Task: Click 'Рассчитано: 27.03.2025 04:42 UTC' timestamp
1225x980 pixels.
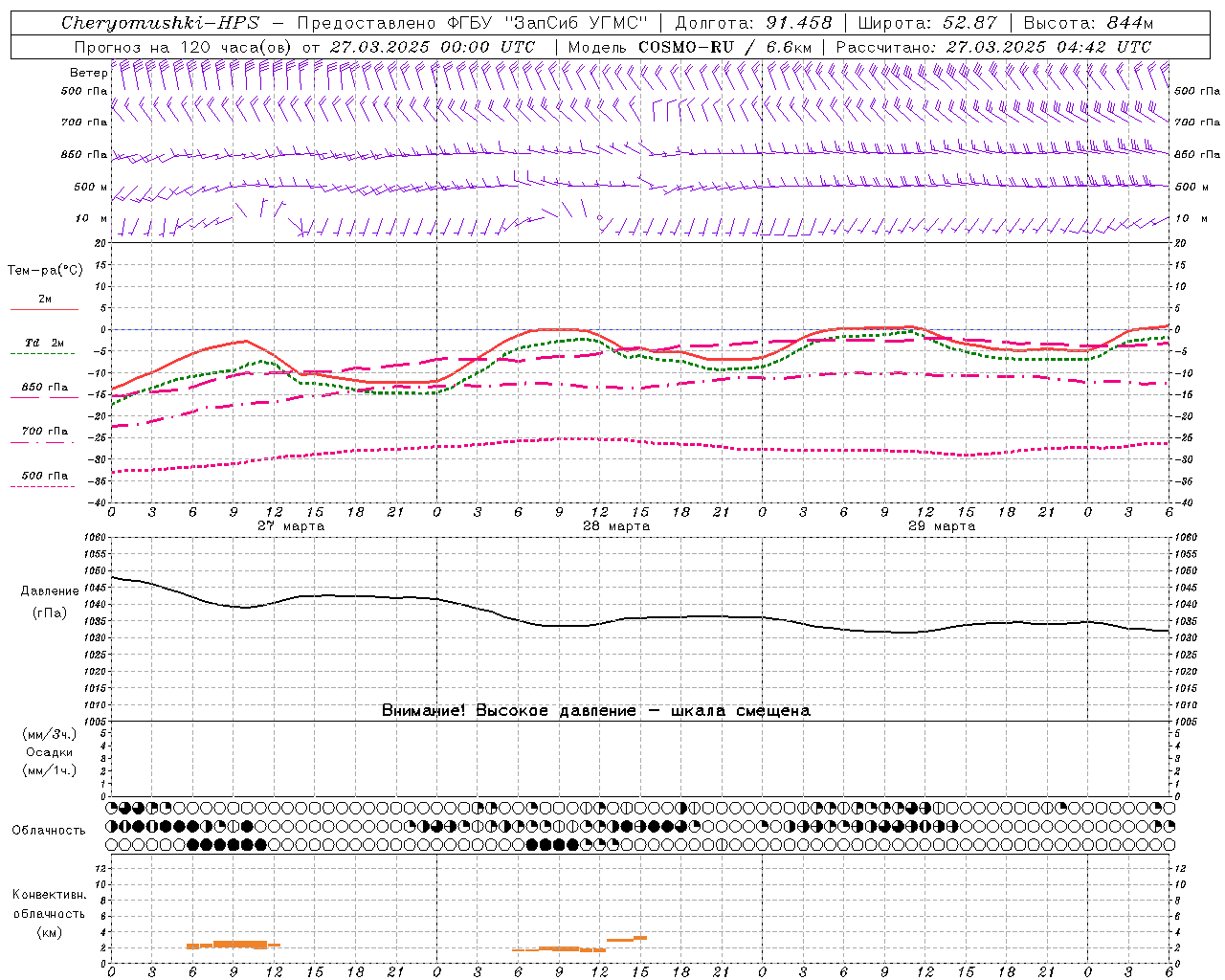Action: 992,46
